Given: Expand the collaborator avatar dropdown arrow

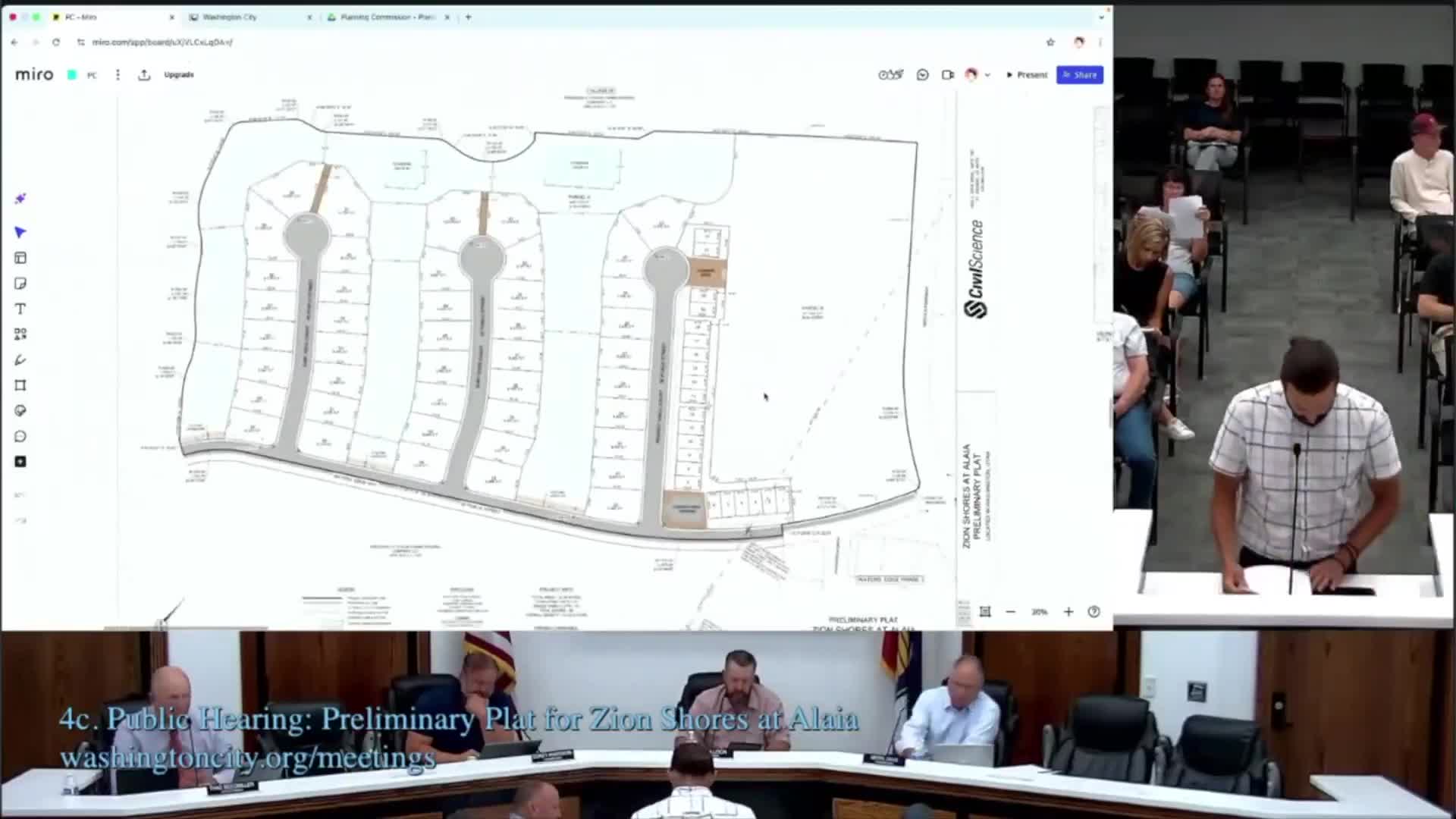Looking at the screenshot, I should 987,75.
